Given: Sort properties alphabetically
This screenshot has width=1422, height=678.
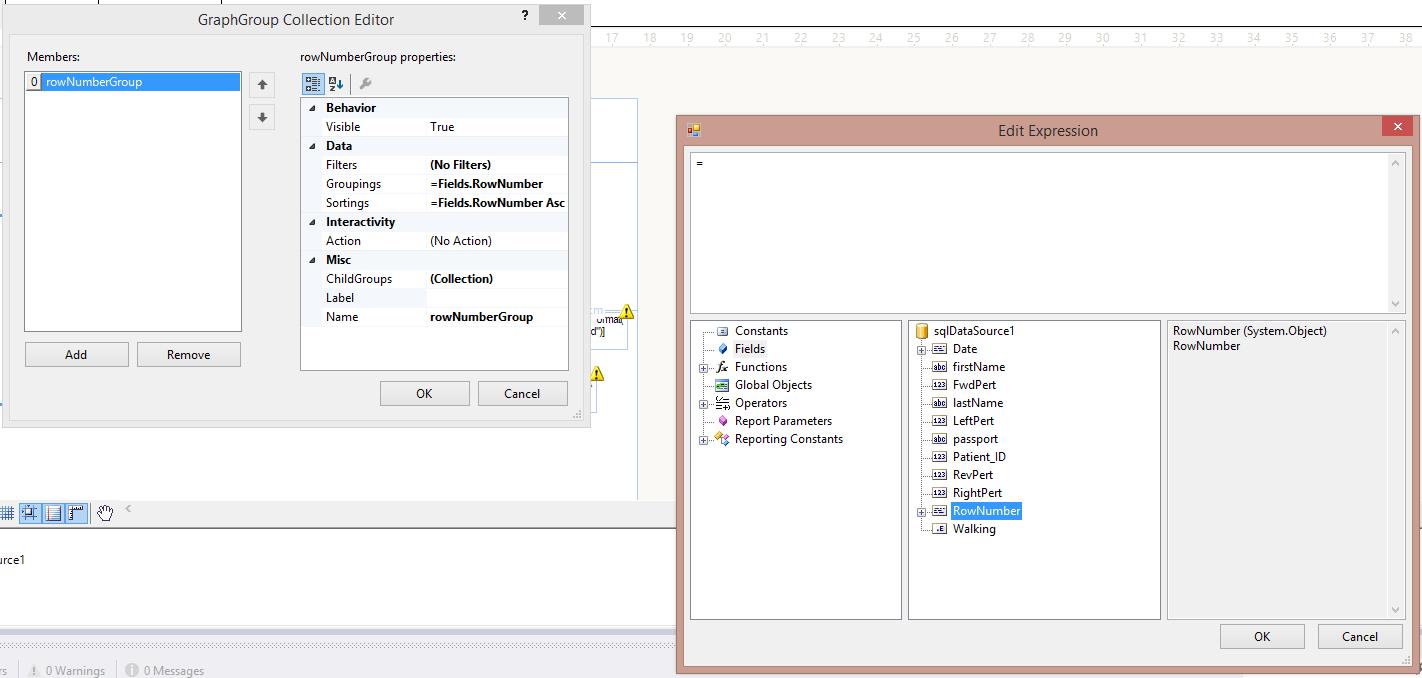Looking at the screenshot, I should [336, 84].
